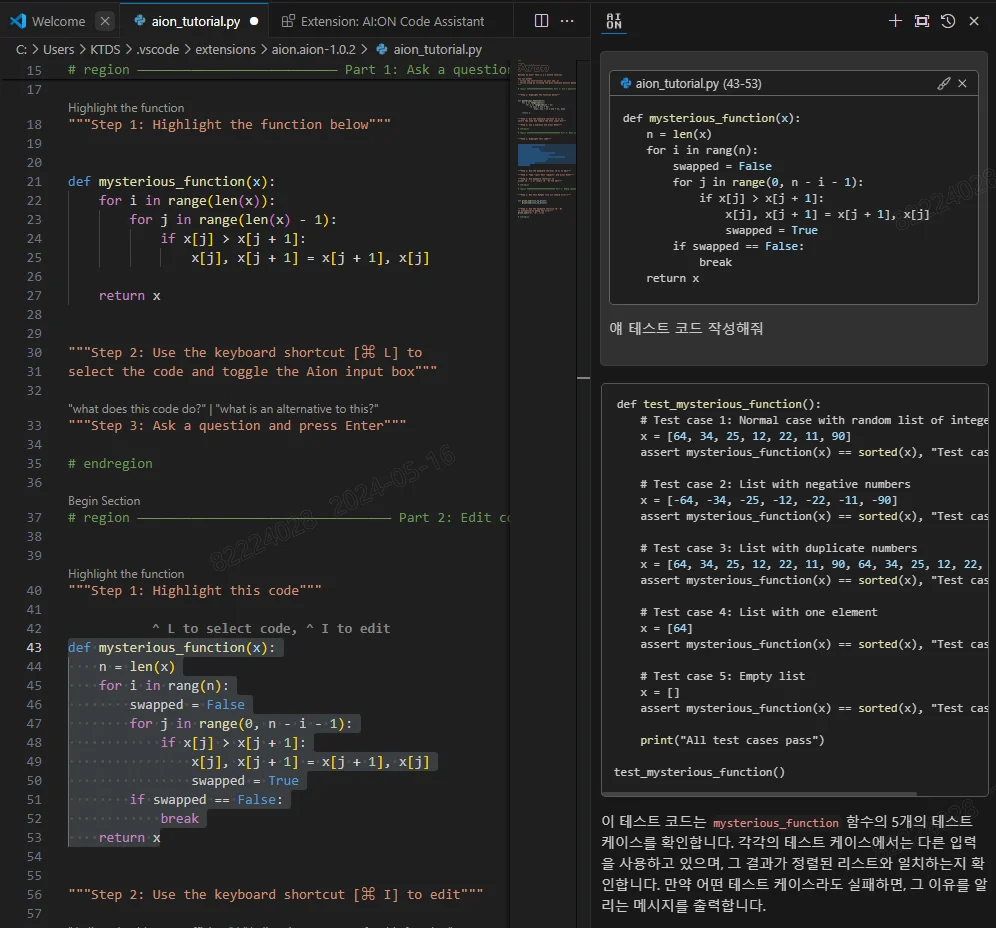Image resolution: width=996 pixels, height=928 pixels.
Task: Start a new AI:ON chat with plus icon
Action: click(x=895, y=21)
